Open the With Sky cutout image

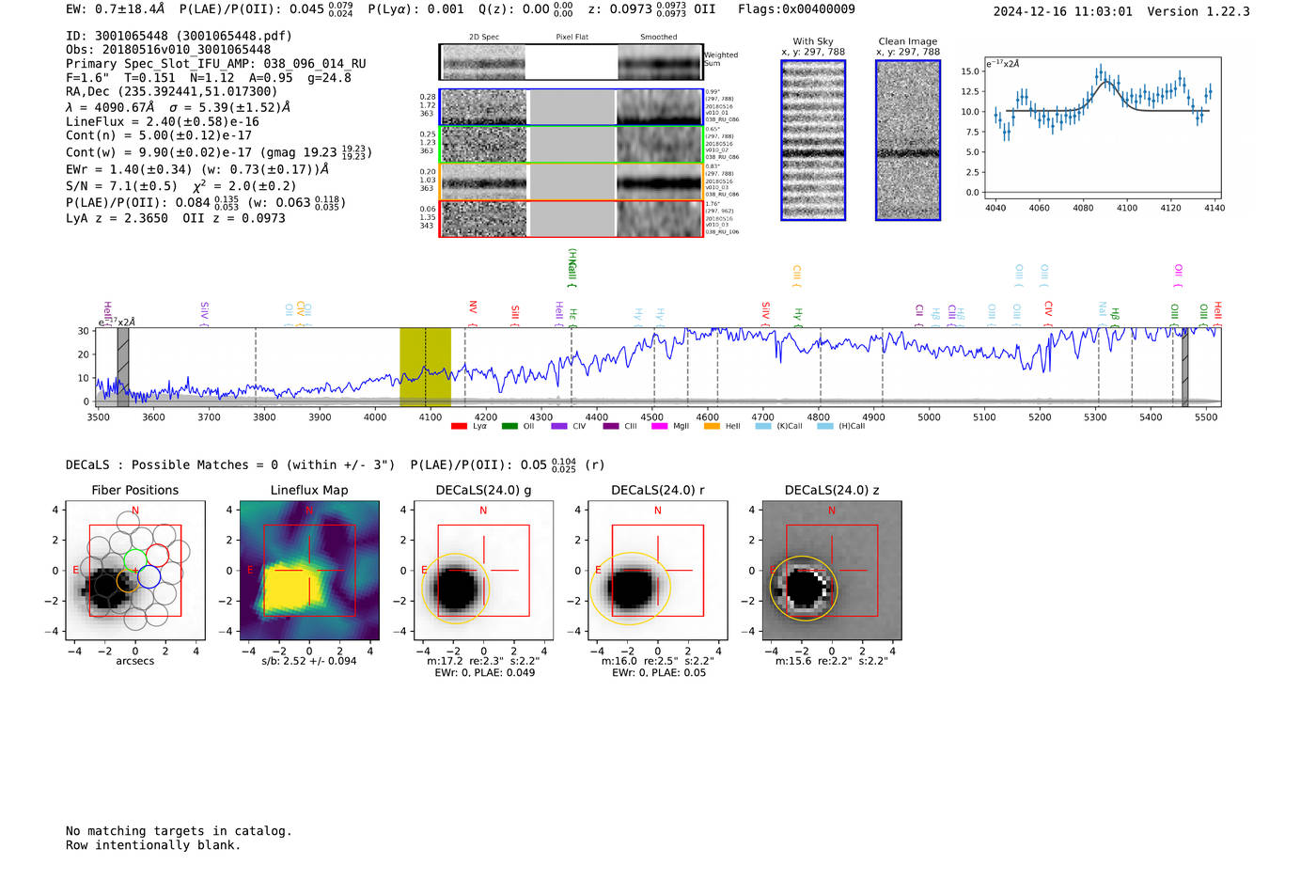813,140
